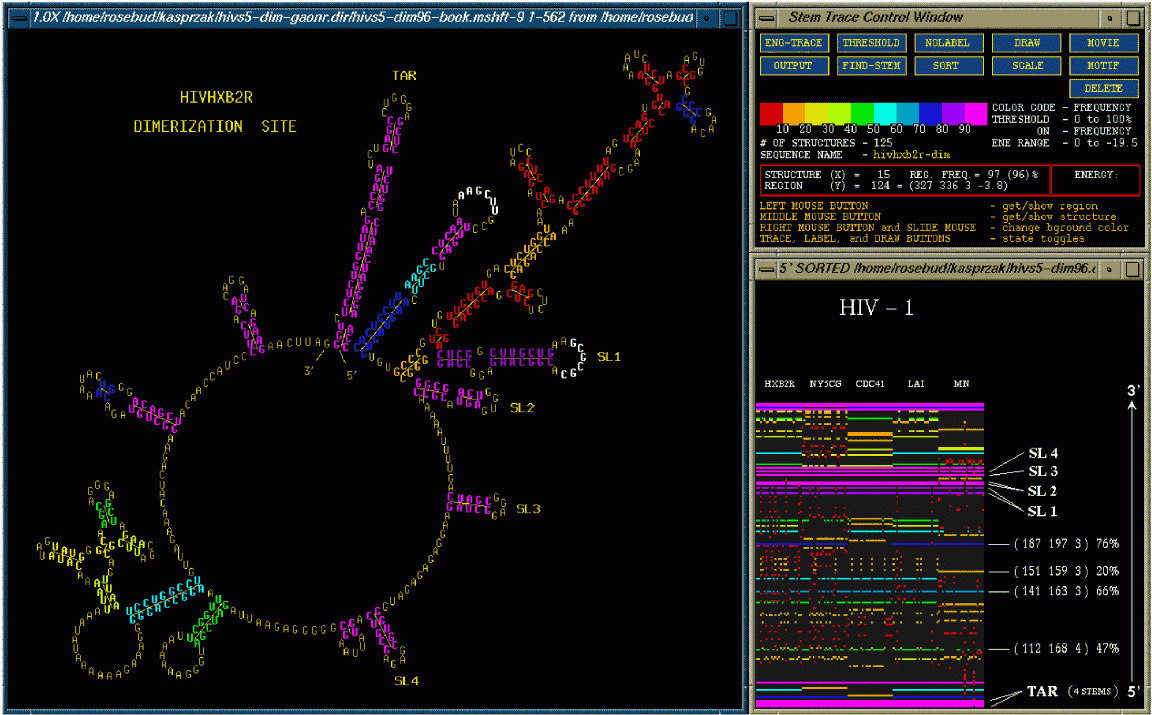Click the OUTPUT button

click(x=793, y=66)
